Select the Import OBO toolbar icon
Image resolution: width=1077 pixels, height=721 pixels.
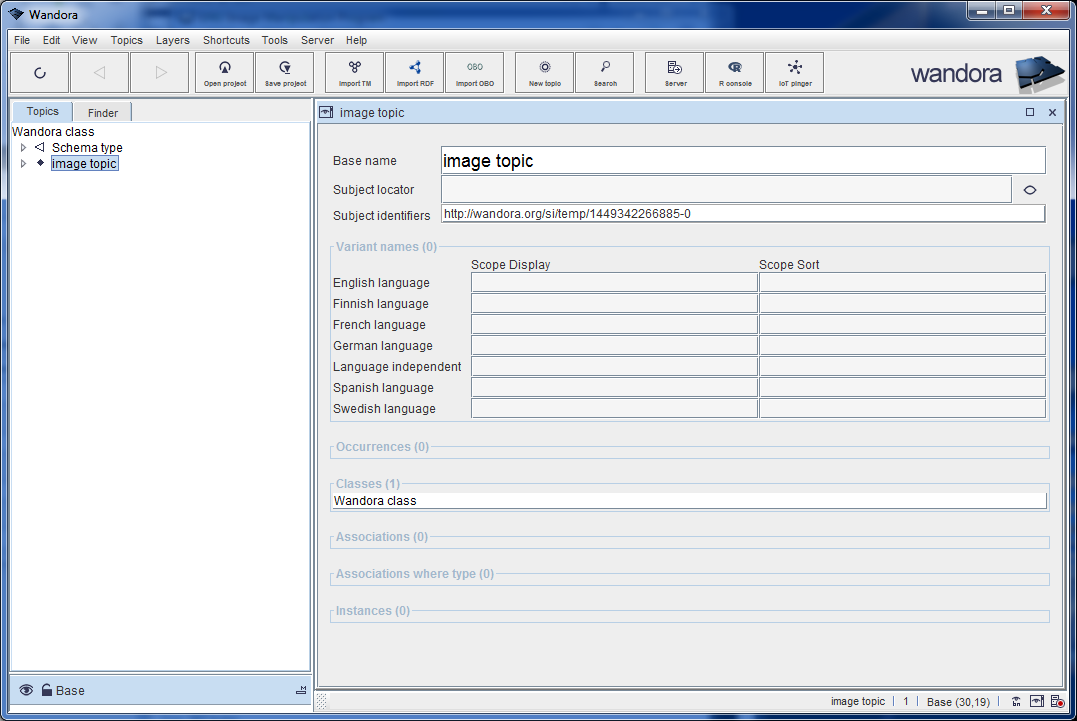(x=474, y=72)
